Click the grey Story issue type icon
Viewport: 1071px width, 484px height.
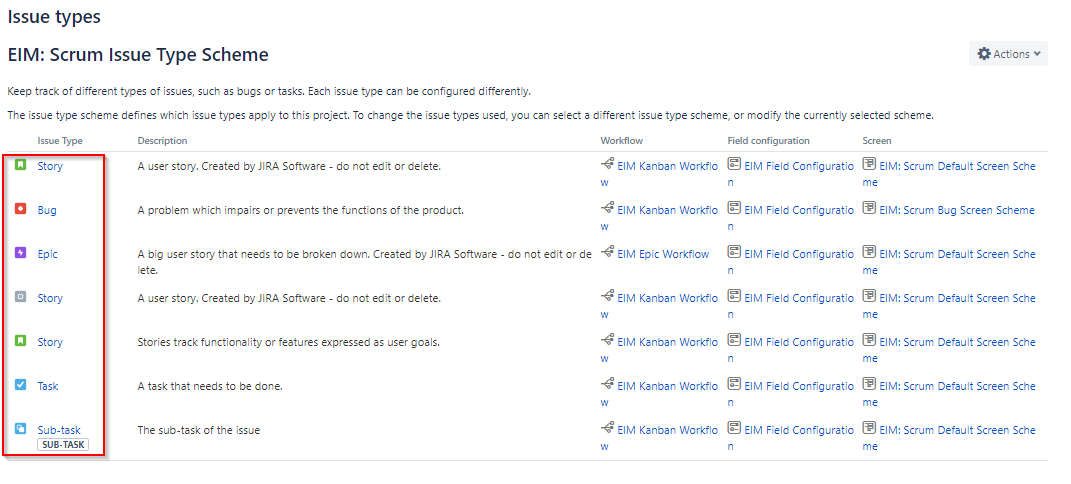point(20,298)
